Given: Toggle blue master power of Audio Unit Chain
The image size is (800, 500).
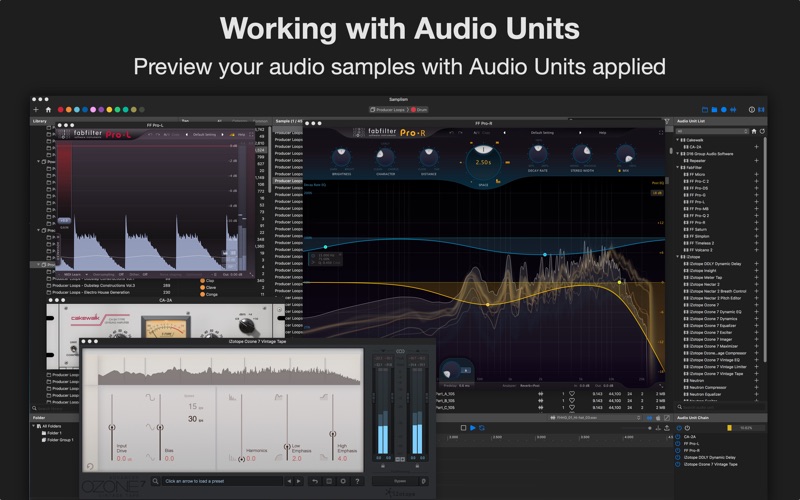Looking at the screenshot, I should (x=679, y=428).
